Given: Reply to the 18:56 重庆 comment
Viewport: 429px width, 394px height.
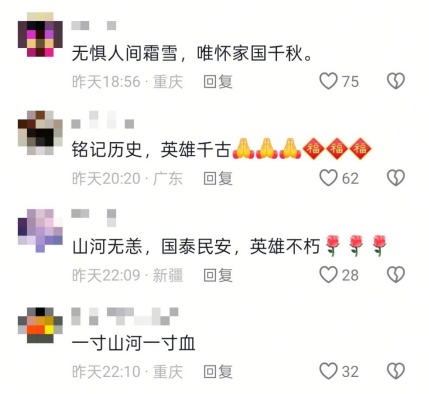Looking at the screenshot, I should click(218, 82).
